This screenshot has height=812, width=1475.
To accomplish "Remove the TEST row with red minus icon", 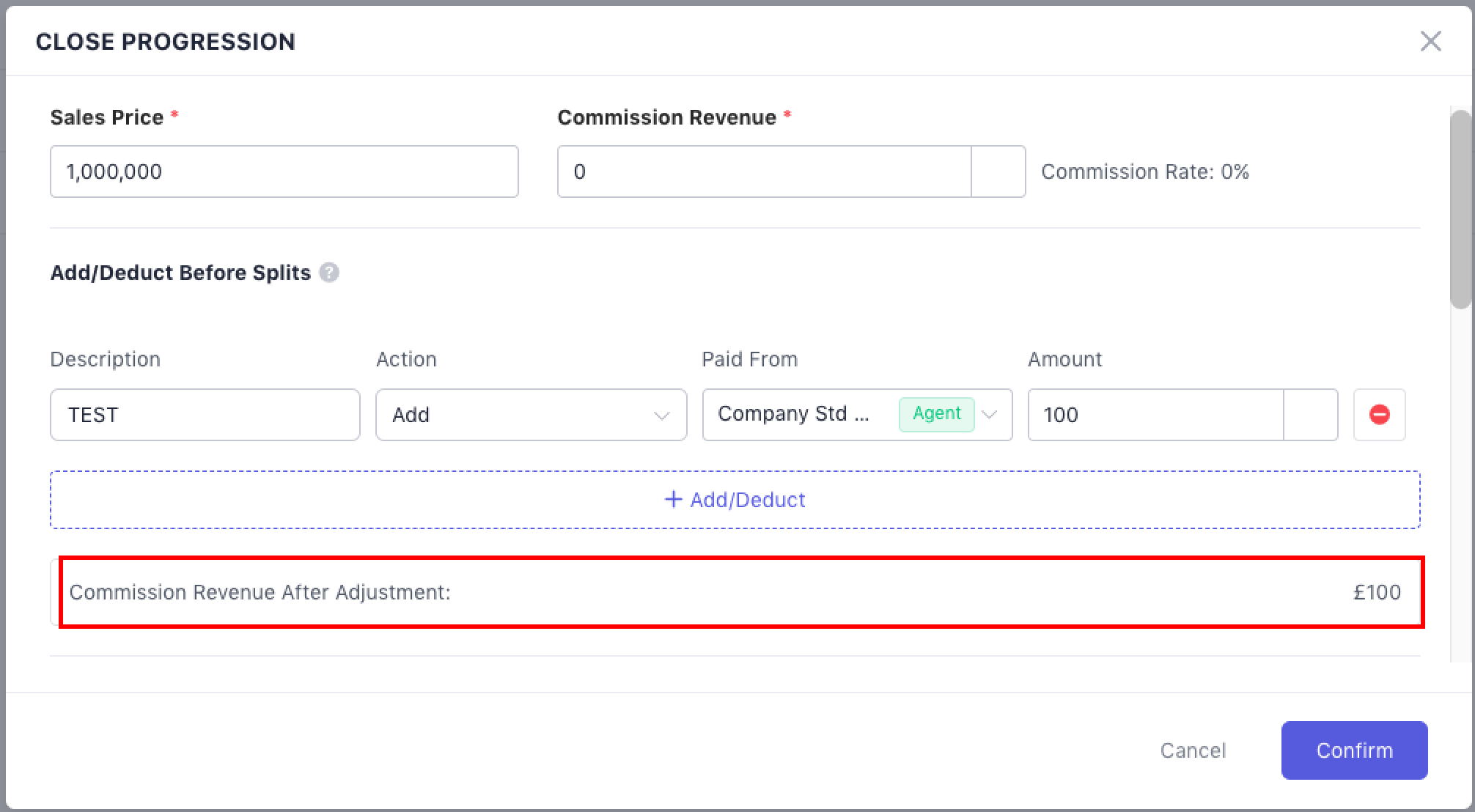I will coord(1379,415).
